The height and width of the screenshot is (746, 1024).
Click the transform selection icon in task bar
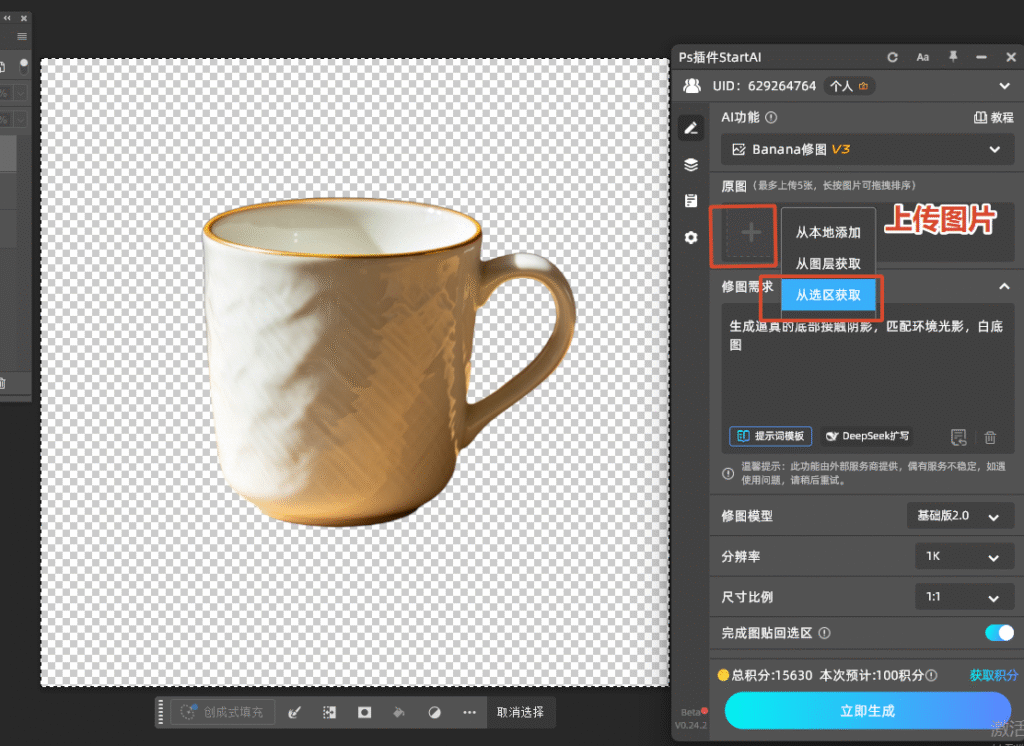[x=329, y=712]
